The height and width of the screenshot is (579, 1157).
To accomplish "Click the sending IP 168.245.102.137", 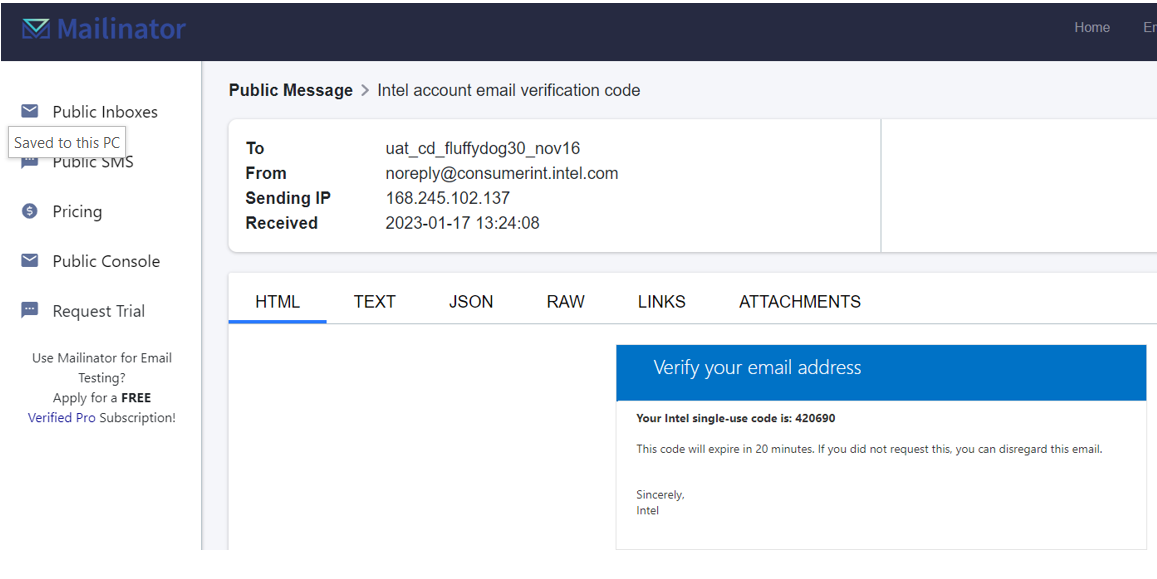I will [448, 198].
